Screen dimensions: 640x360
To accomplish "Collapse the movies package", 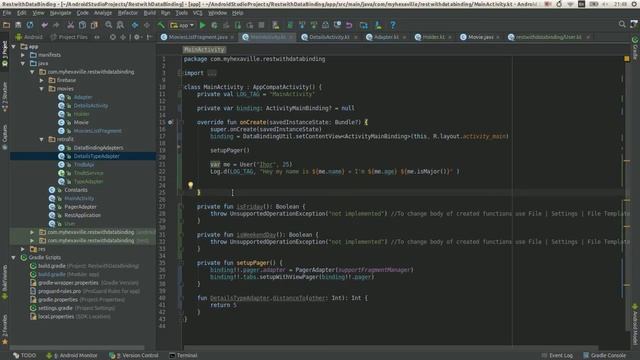I will coord(42,89).
